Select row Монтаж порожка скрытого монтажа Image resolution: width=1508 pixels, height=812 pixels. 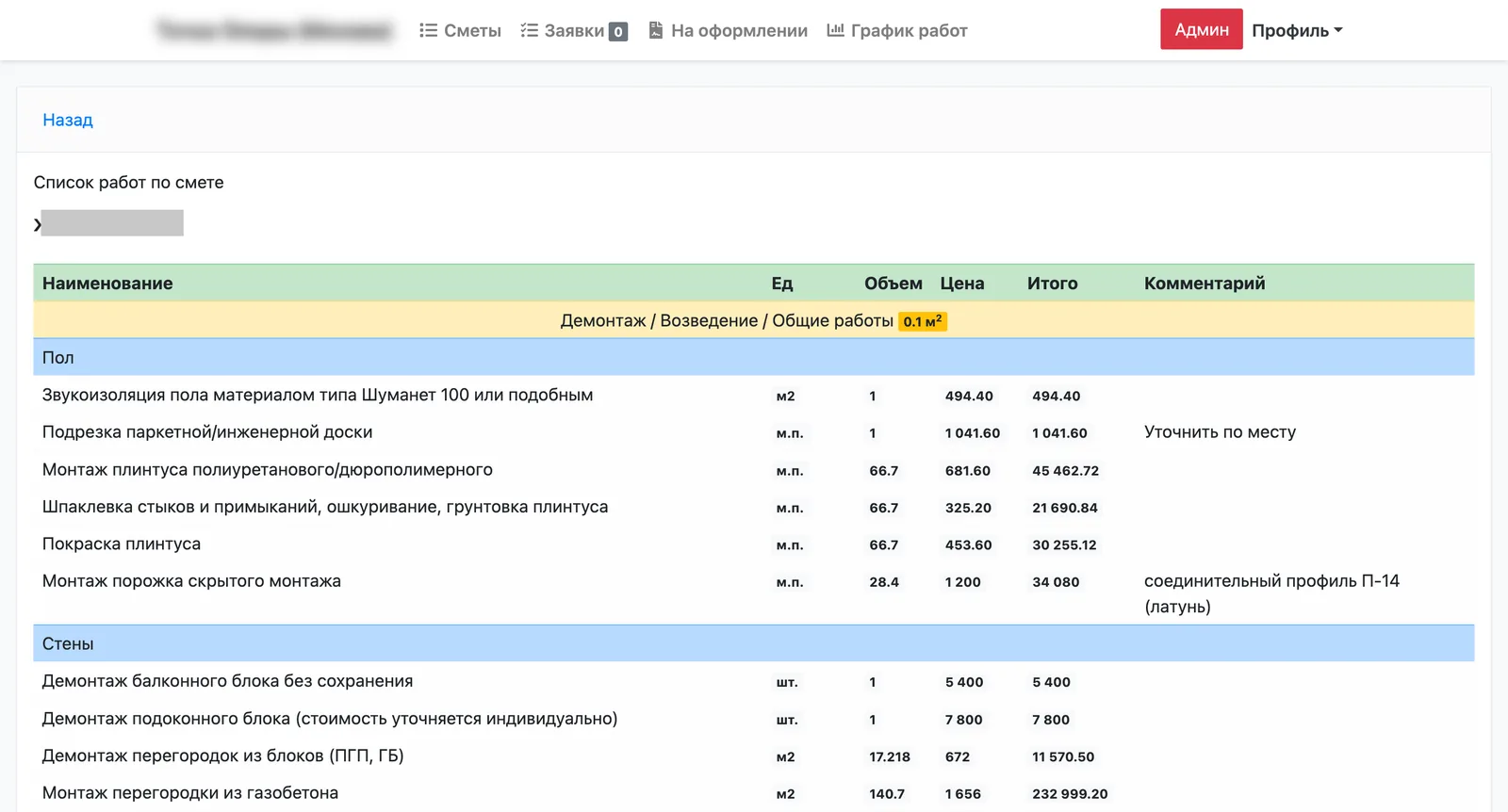pyautogui.click(x=754, y=593)
